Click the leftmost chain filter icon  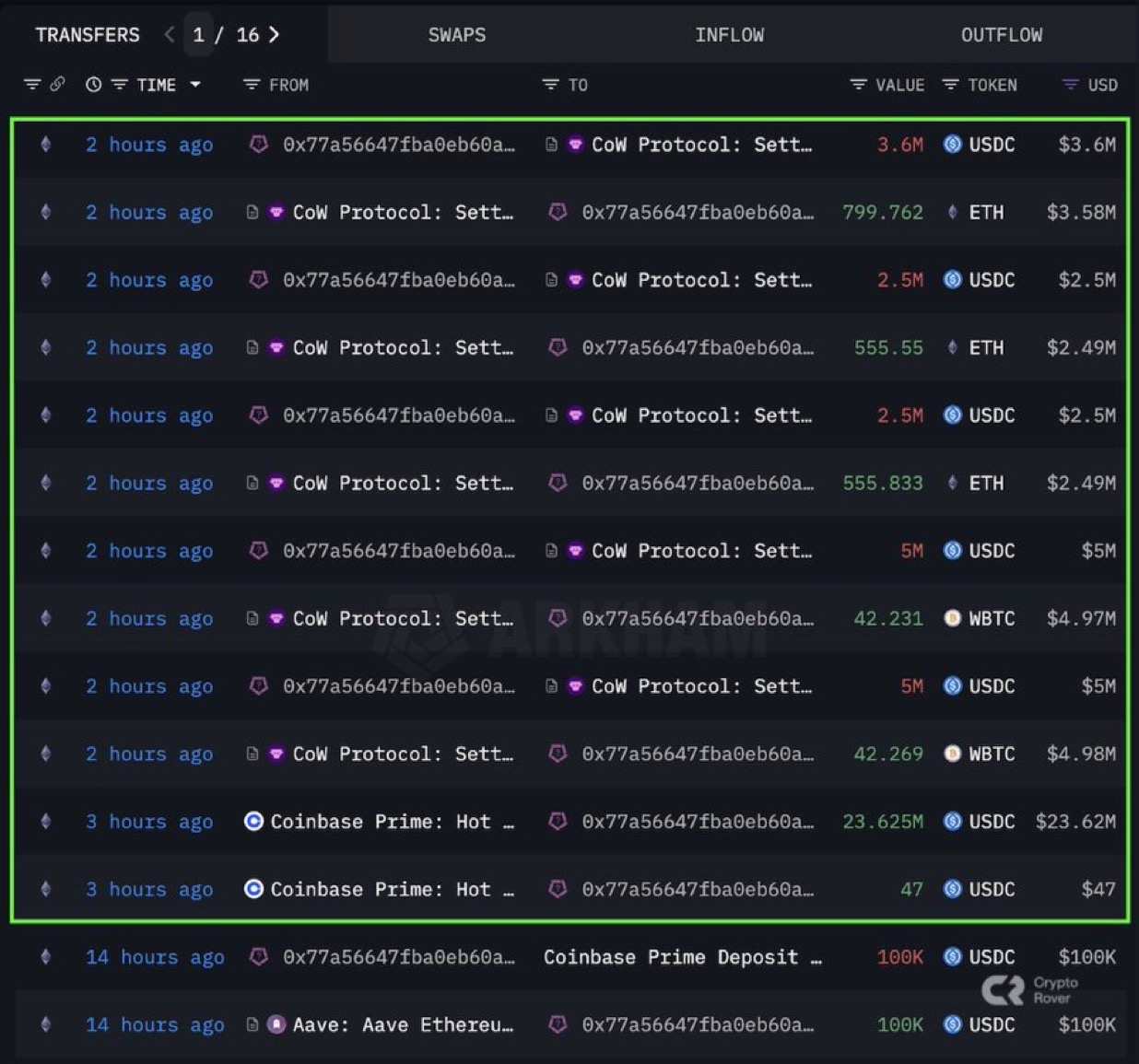coord(32,85)
